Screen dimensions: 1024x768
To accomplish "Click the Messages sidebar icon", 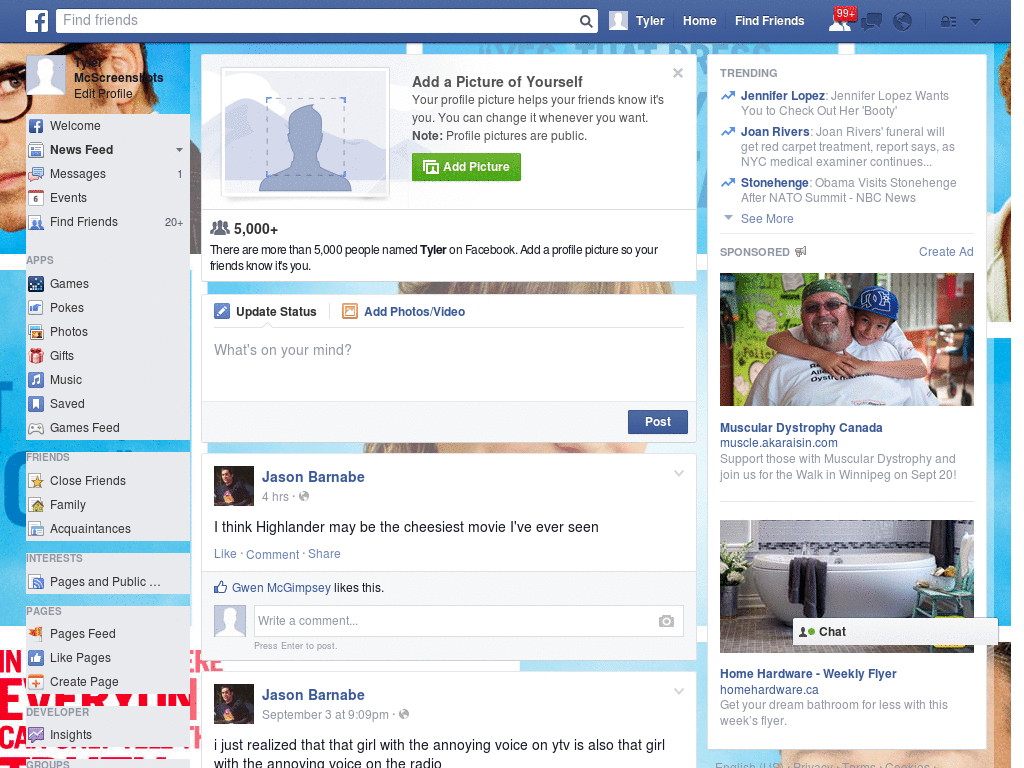I will click(x=36, y=174).
